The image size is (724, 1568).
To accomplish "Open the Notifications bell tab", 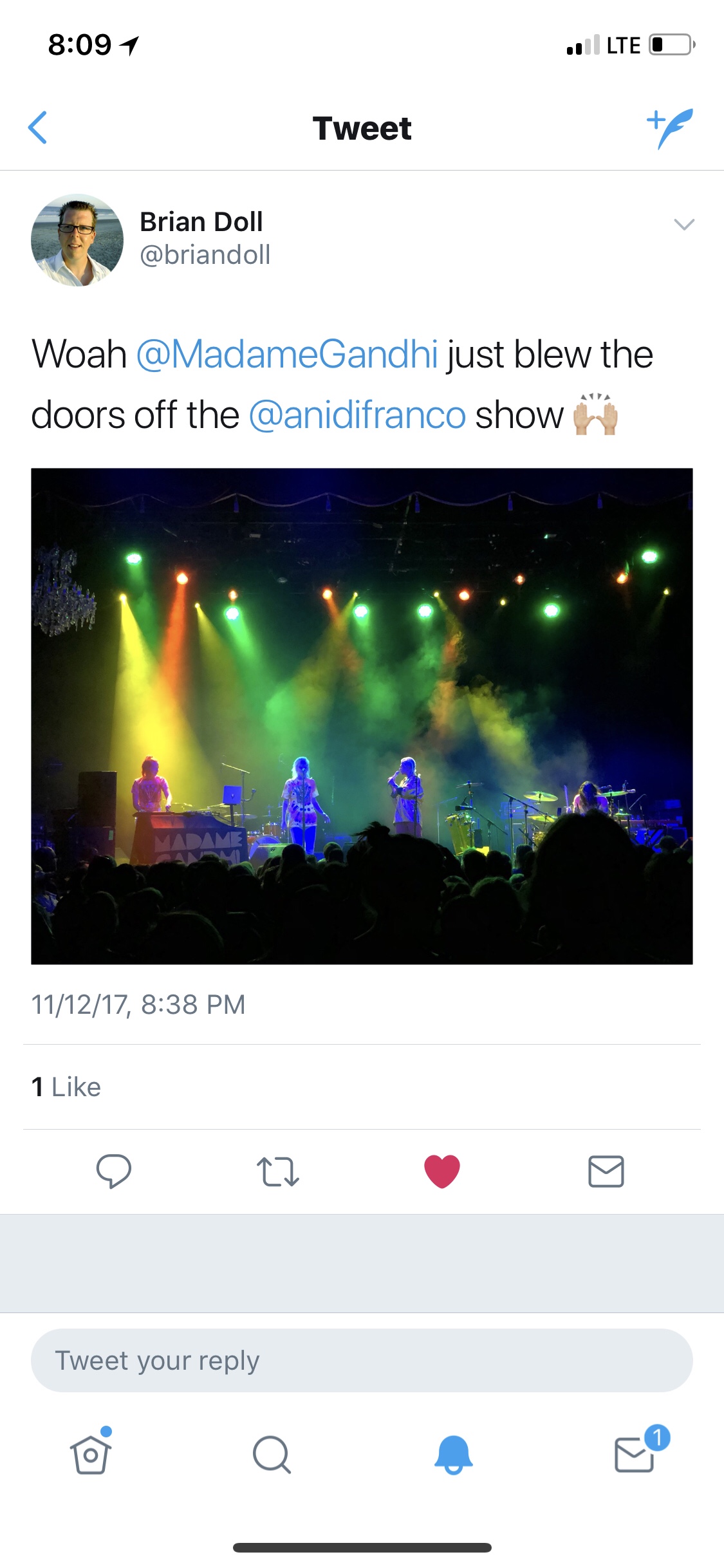I will (453, 1454).
